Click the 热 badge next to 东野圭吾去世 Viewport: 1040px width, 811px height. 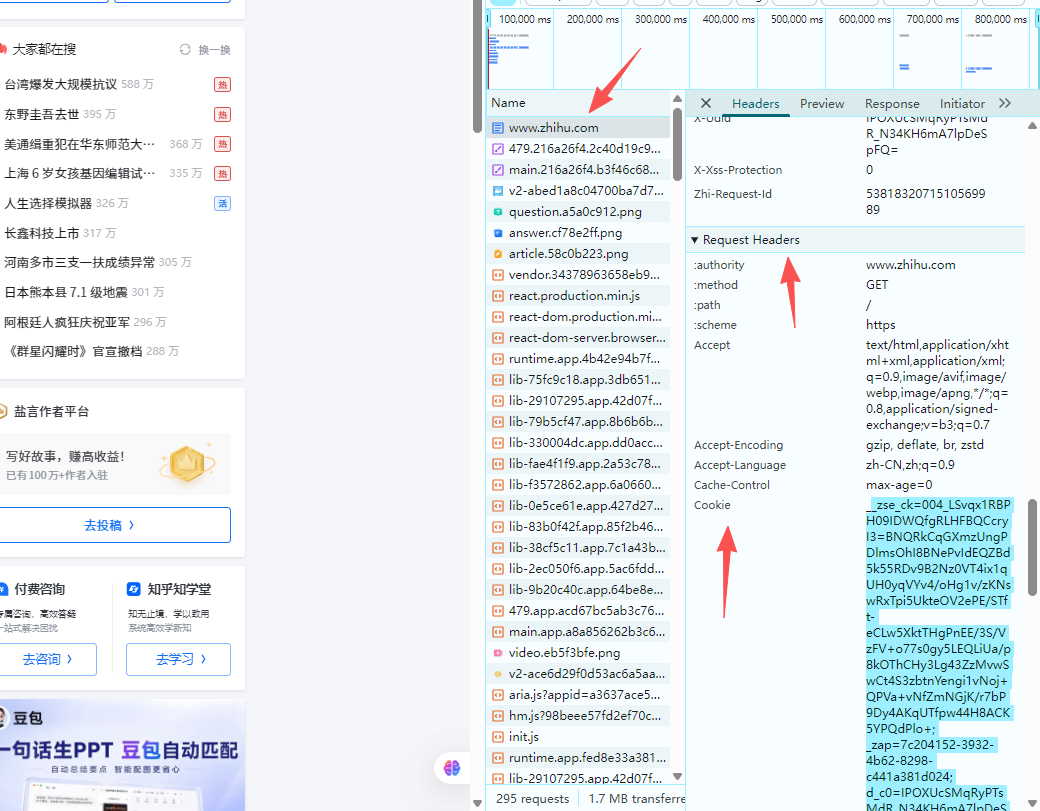coord(222,115)
